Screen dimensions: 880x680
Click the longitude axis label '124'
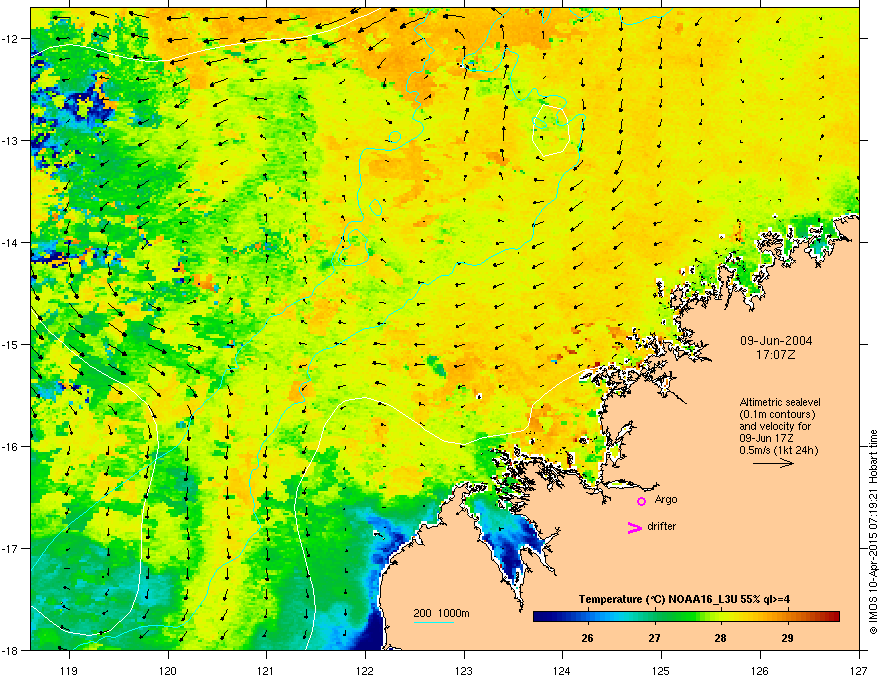pyautogui.click(x=562, y=670)
